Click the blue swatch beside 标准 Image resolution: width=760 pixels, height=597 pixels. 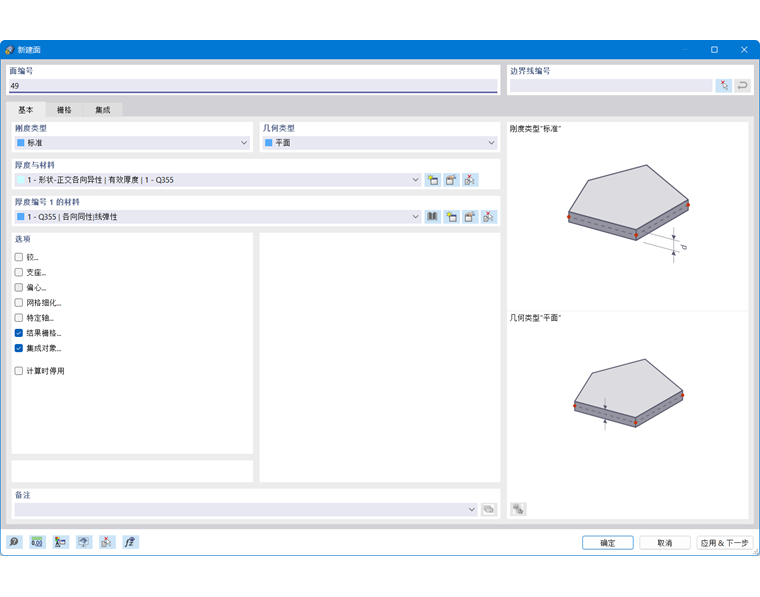(21, 143)
